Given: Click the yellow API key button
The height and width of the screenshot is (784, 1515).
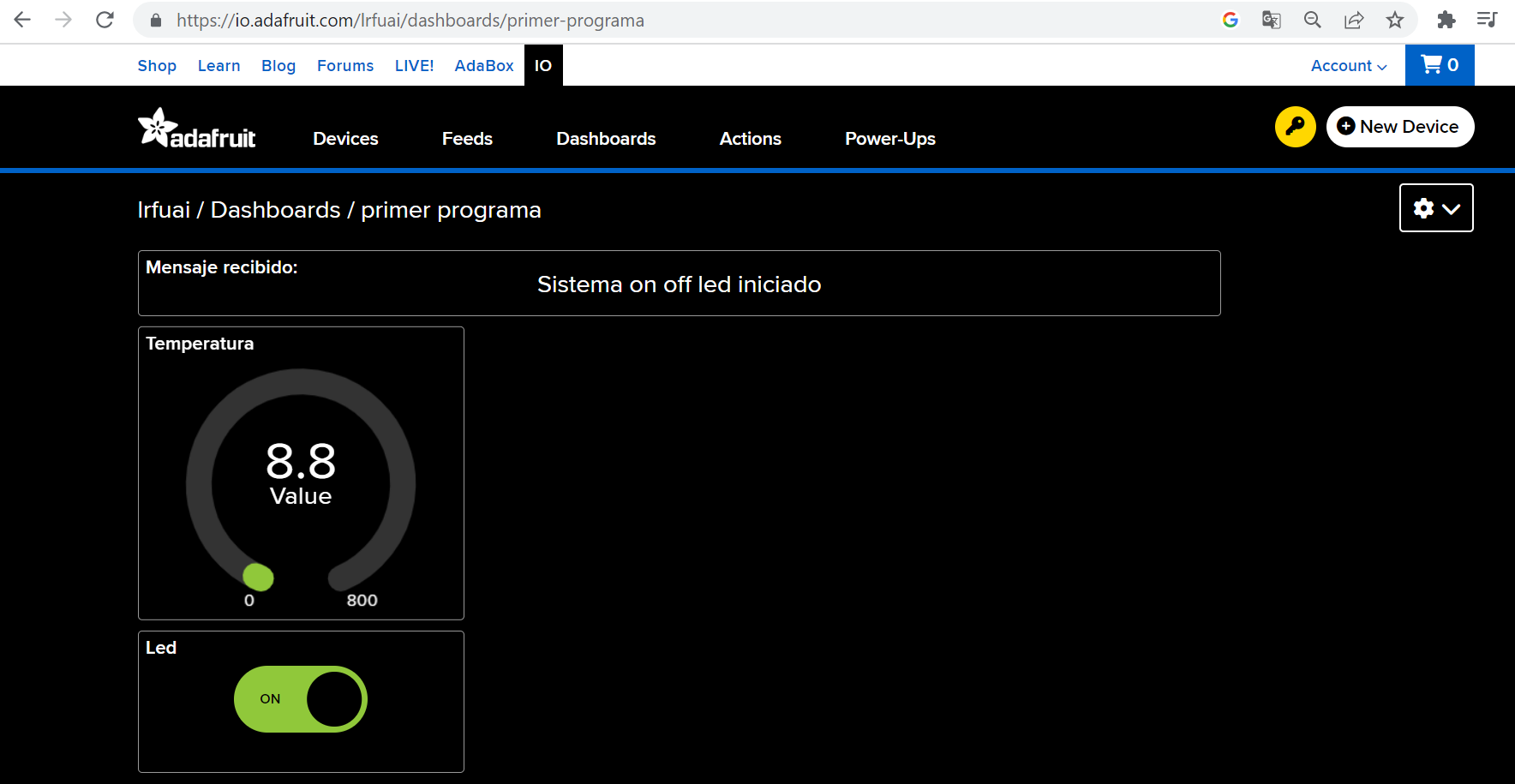Looking at the screenshot, I should tap(1296, 127).
